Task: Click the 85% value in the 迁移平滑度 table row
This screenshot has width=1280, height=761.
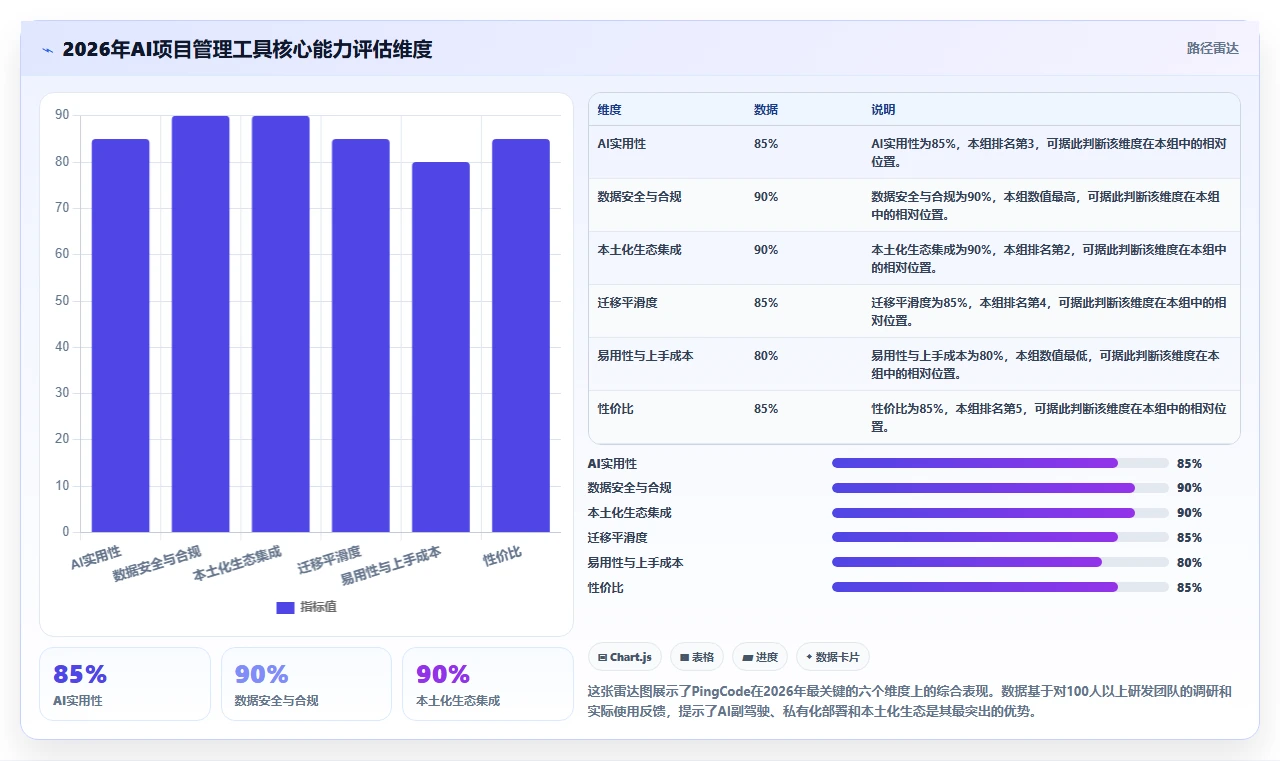Action: click(x=766, y=303)
